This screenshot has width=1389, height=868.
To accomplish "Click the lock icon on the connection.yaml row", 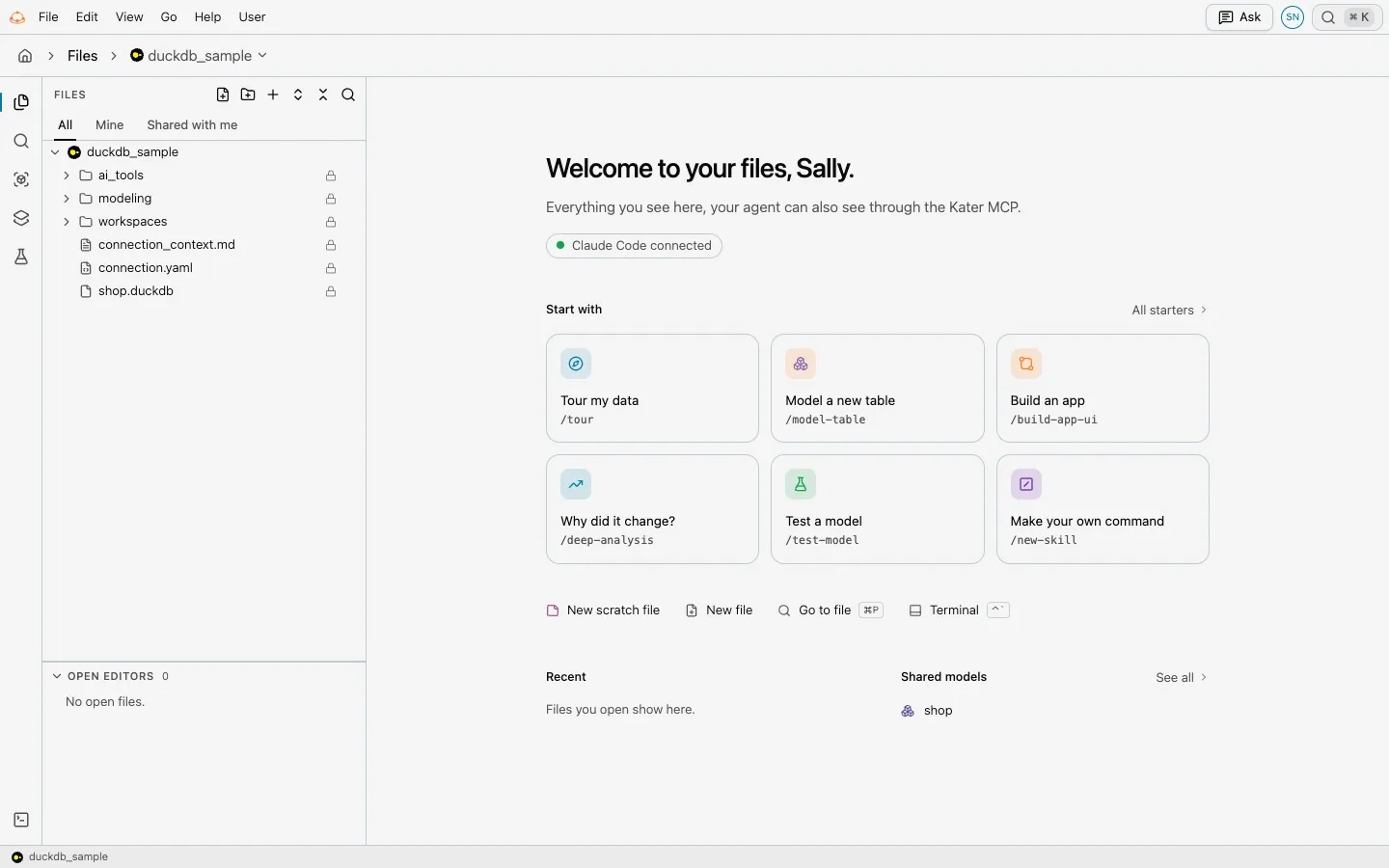I will pyautogui.click(x=331, y=268).
